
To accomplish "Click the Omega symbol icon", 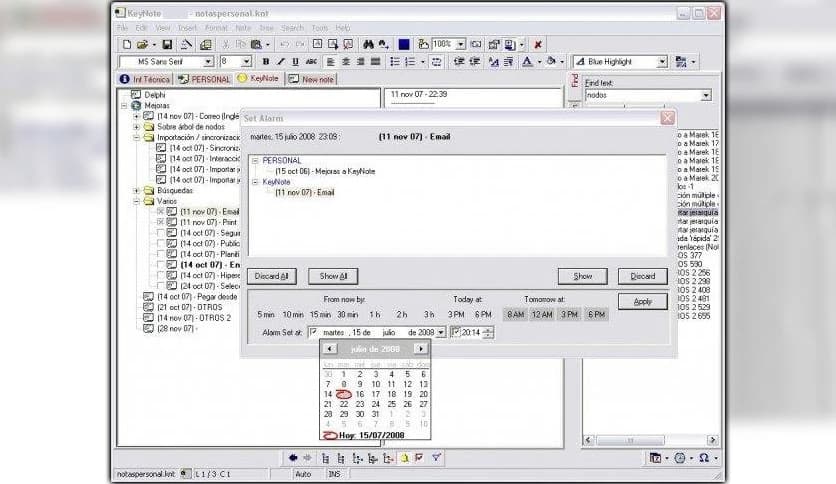I will click(704, 458).
